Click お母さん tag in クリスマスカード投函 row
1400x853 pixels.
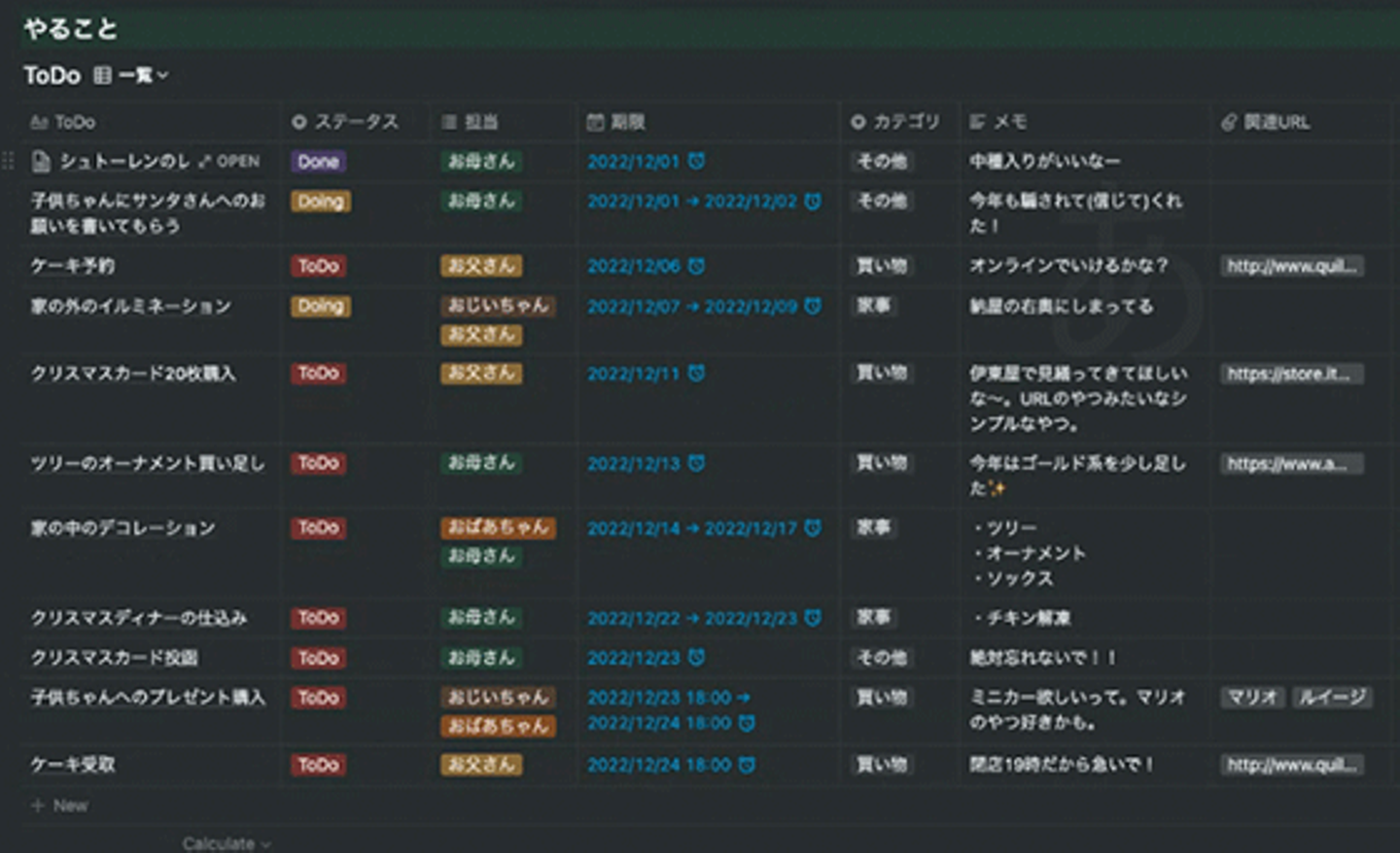(x=481, y=658)
